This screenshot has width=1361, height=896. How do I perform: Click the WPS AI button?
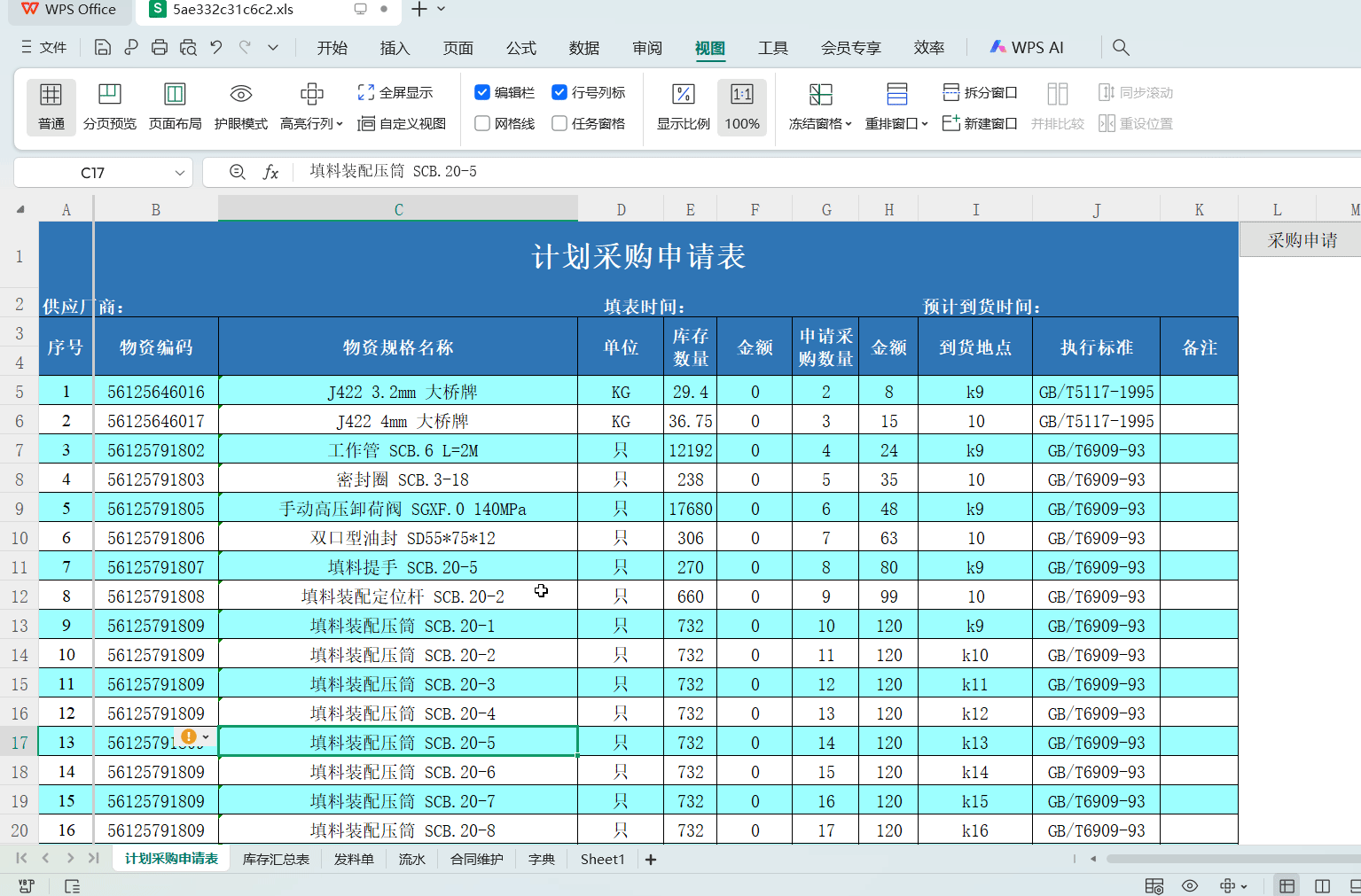pyautogui.click(x=1026, y=46)
